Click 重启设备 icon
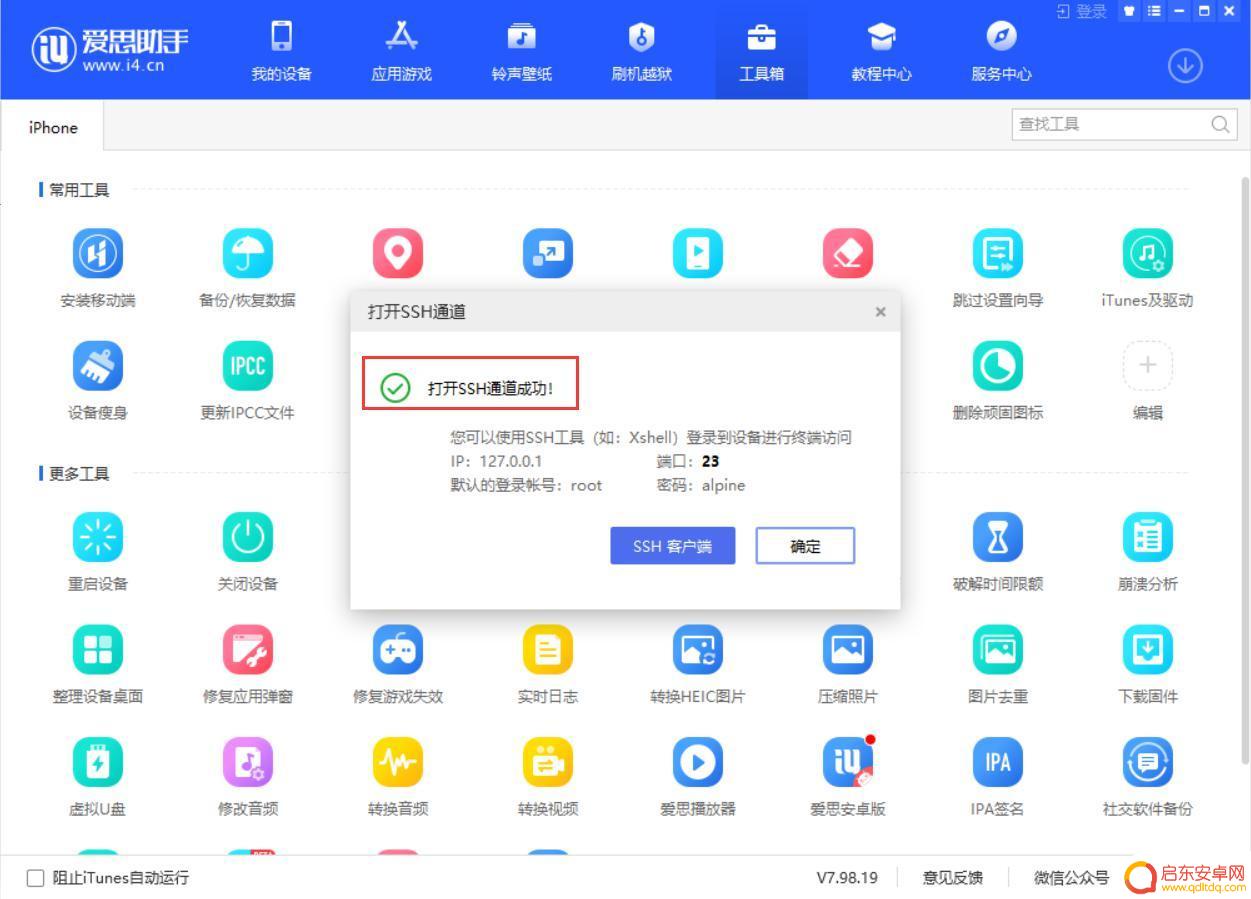Screen dimensions: 1251x899 98,538
